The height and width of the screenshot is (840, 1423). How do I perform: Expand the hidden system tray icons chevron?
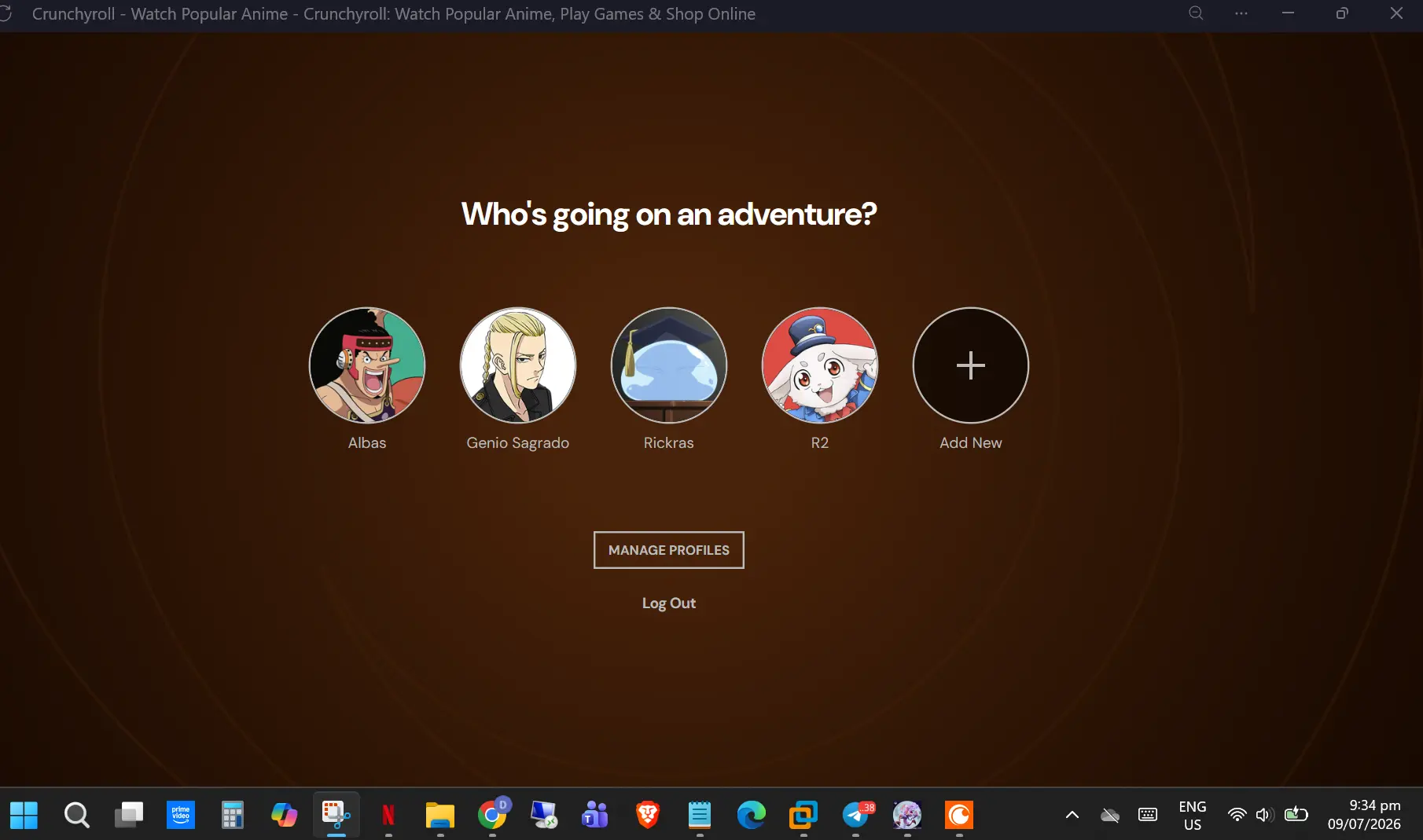point(1072,815)
